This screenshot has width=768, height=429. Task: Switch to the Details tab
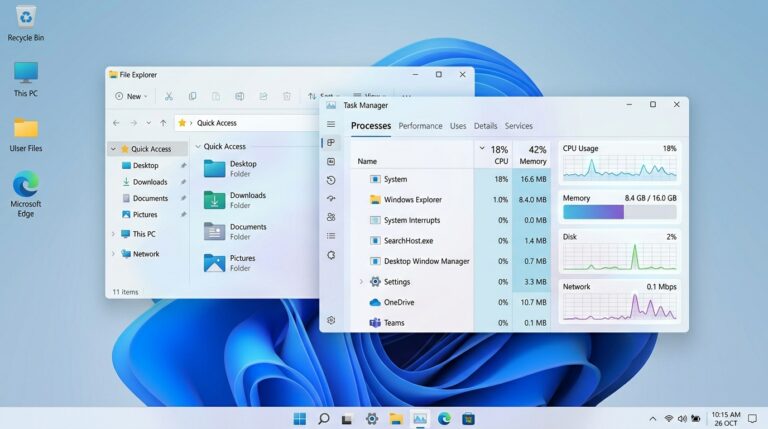point(485,126)
